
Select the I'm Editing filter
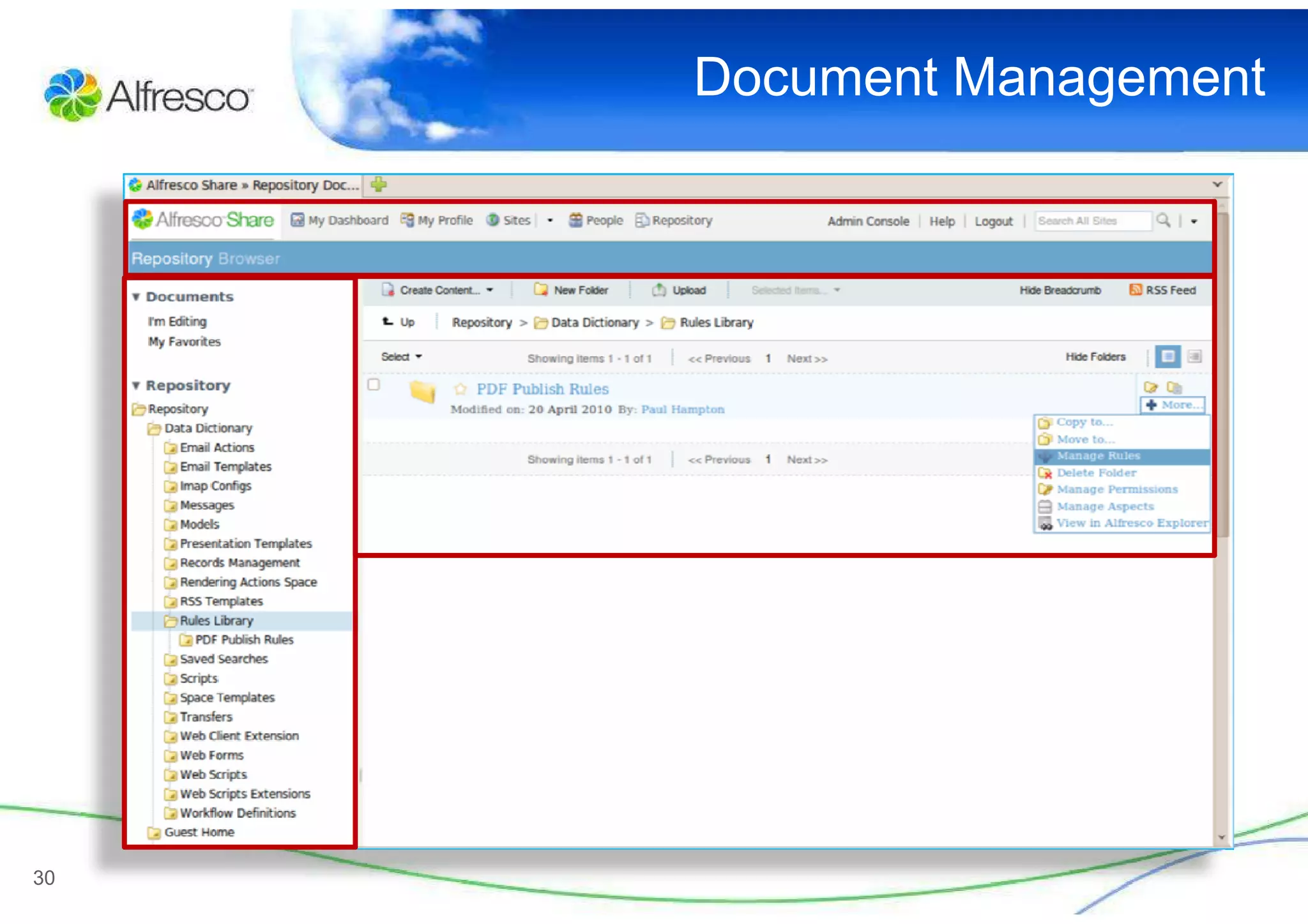click(178, 321)
